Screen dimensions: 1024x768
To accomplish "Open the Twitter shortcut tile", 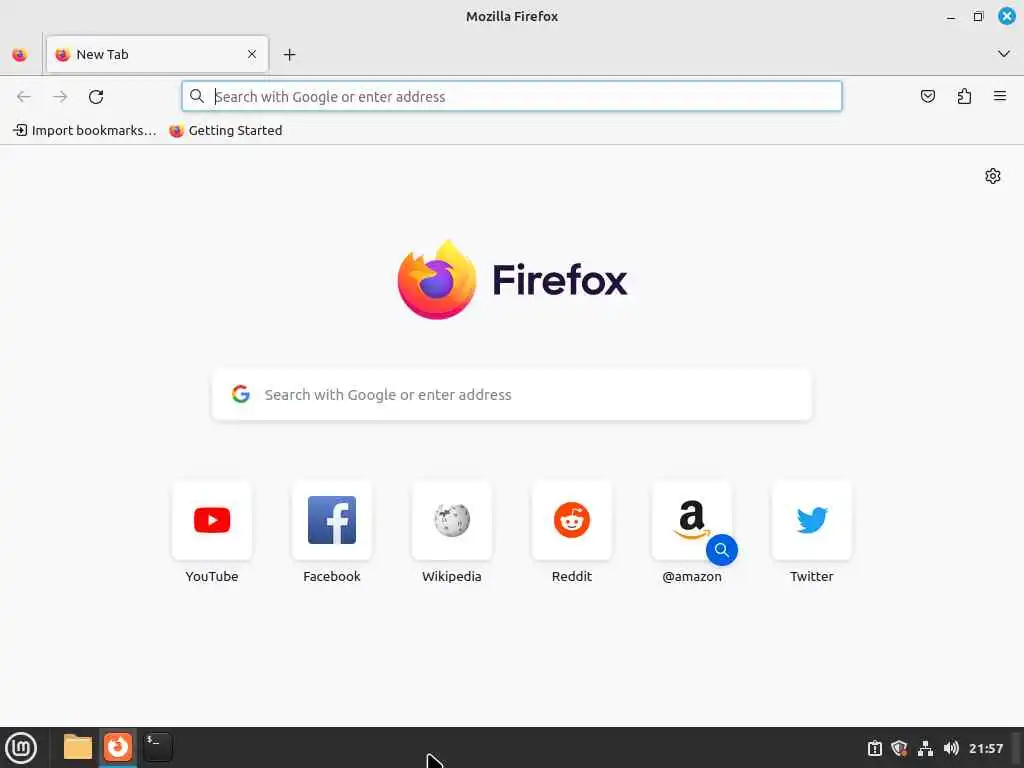I will 812,520.
